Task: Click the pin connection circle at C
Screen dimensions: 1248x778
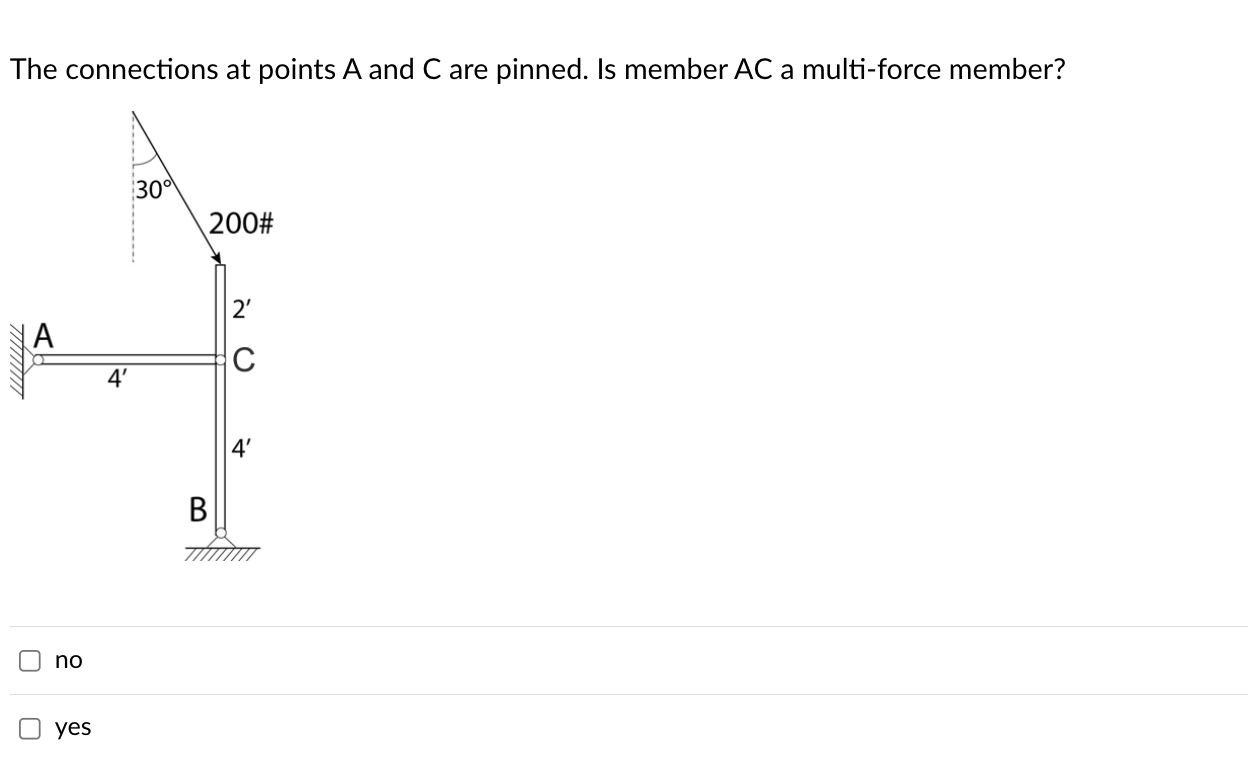Action: click(x=222, y=358)
